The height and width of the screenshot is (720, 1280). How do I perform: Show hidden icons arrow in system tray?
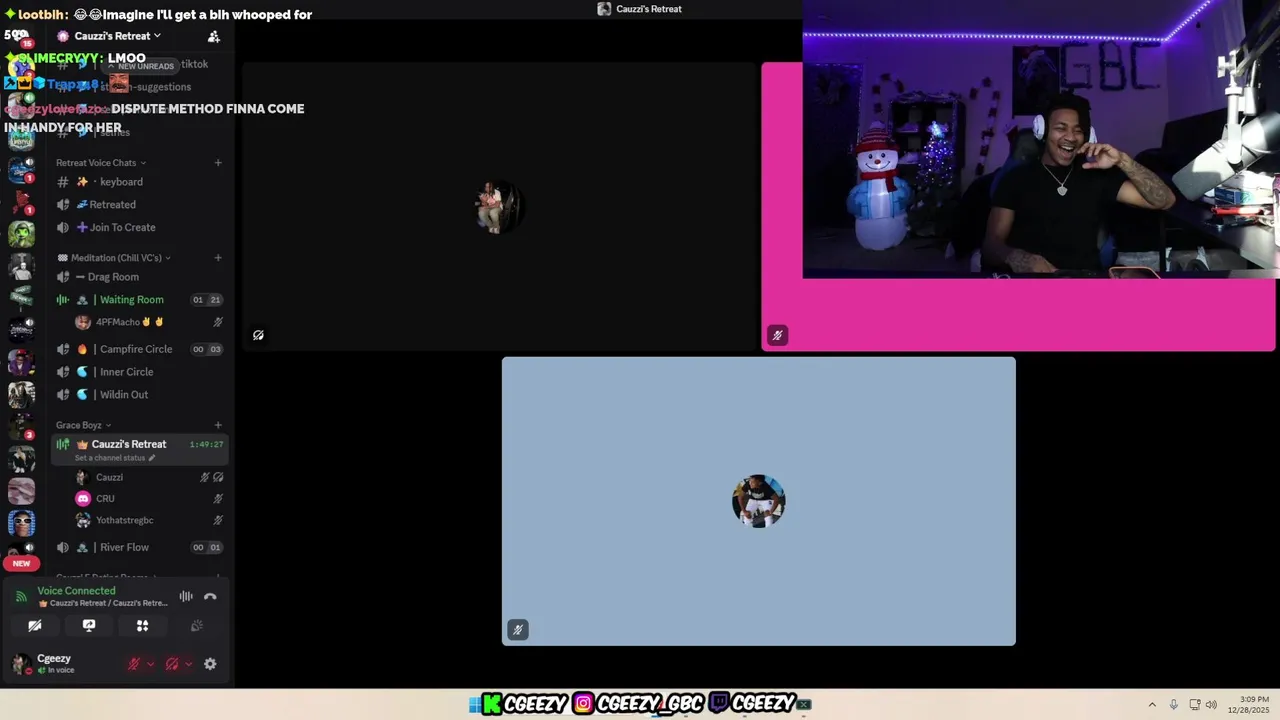point(1152,704)
